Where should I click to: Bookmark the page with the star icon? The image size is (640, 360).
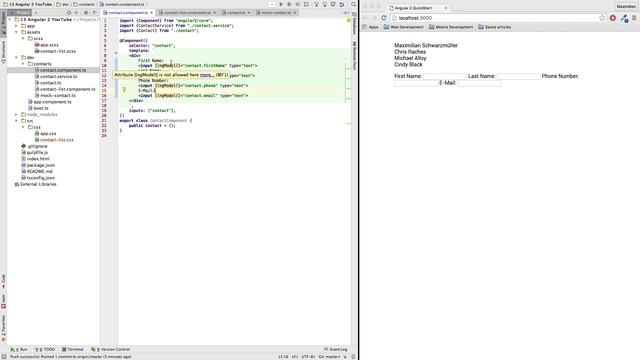[x=602, y=18]
